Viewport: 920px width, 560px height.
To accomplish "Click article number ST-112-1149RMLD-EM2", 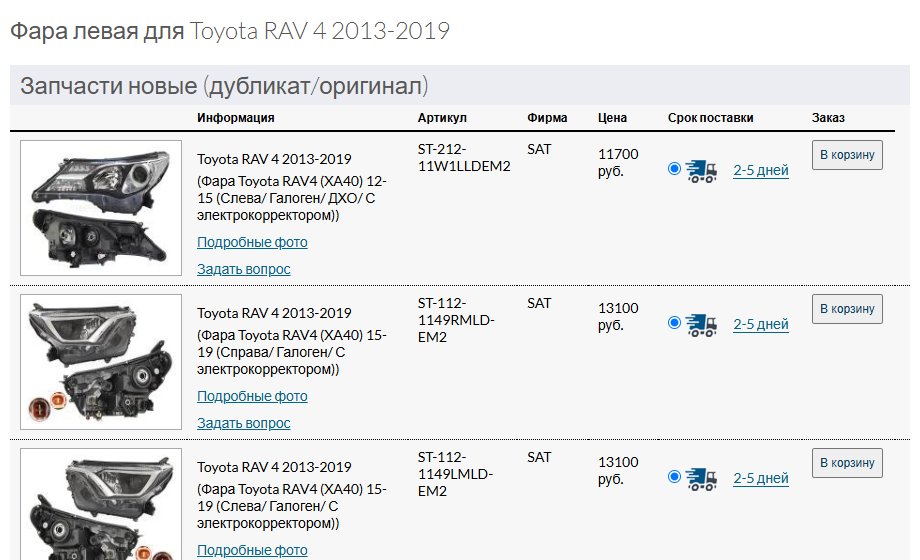I will [456, 320].
